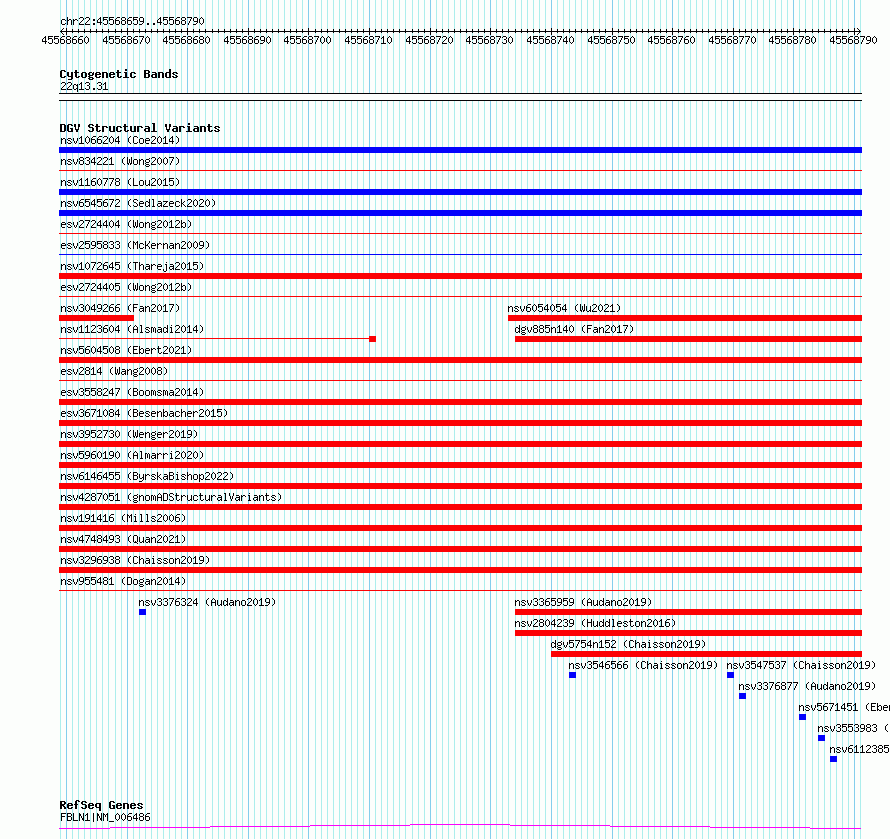
Task: Open the nsv5960190 (Almarri2020) label
Action: pos(132,455)
